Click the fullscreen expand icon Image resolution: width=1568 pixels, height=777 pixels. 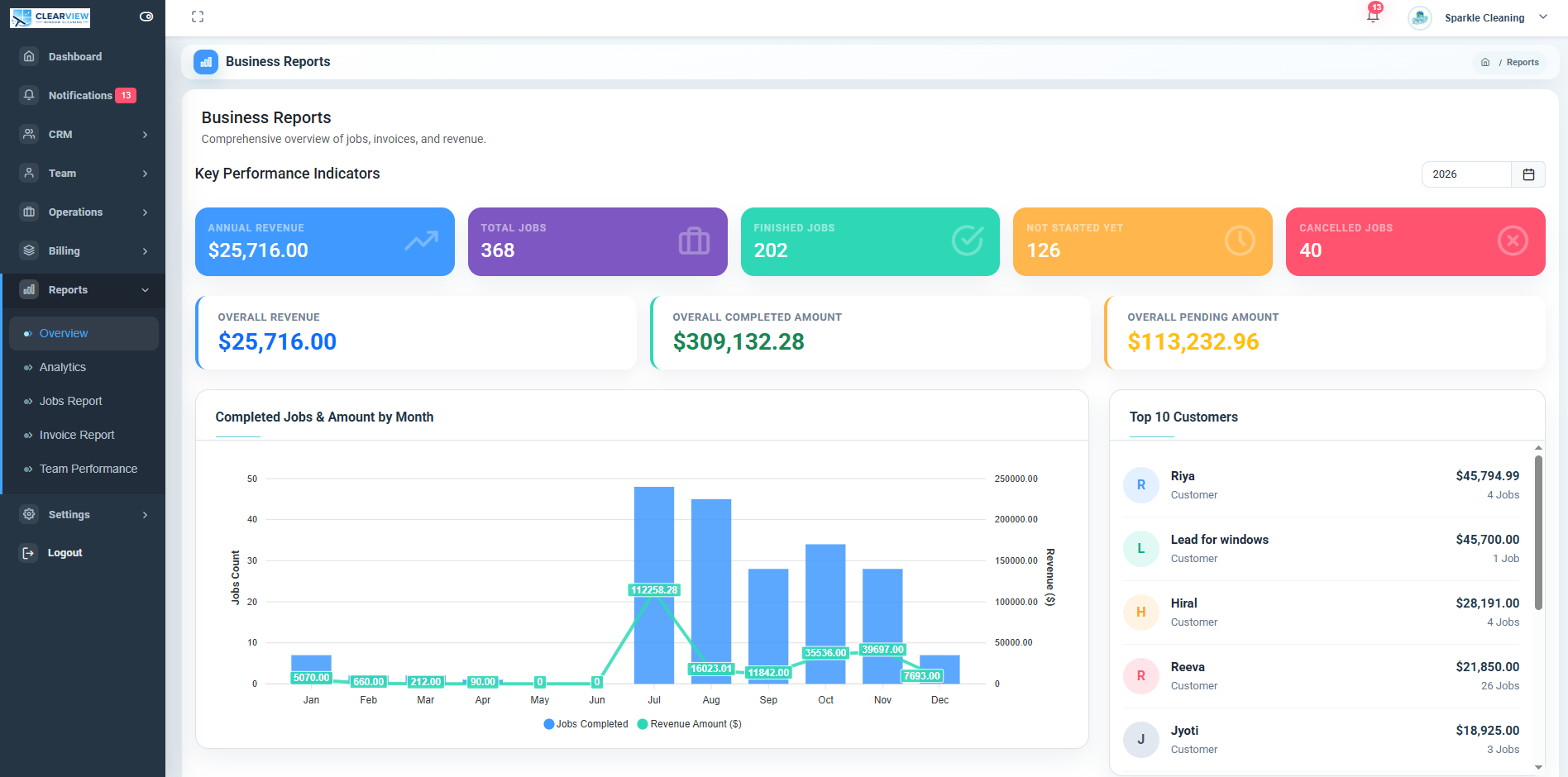click(x=198, y=17)
